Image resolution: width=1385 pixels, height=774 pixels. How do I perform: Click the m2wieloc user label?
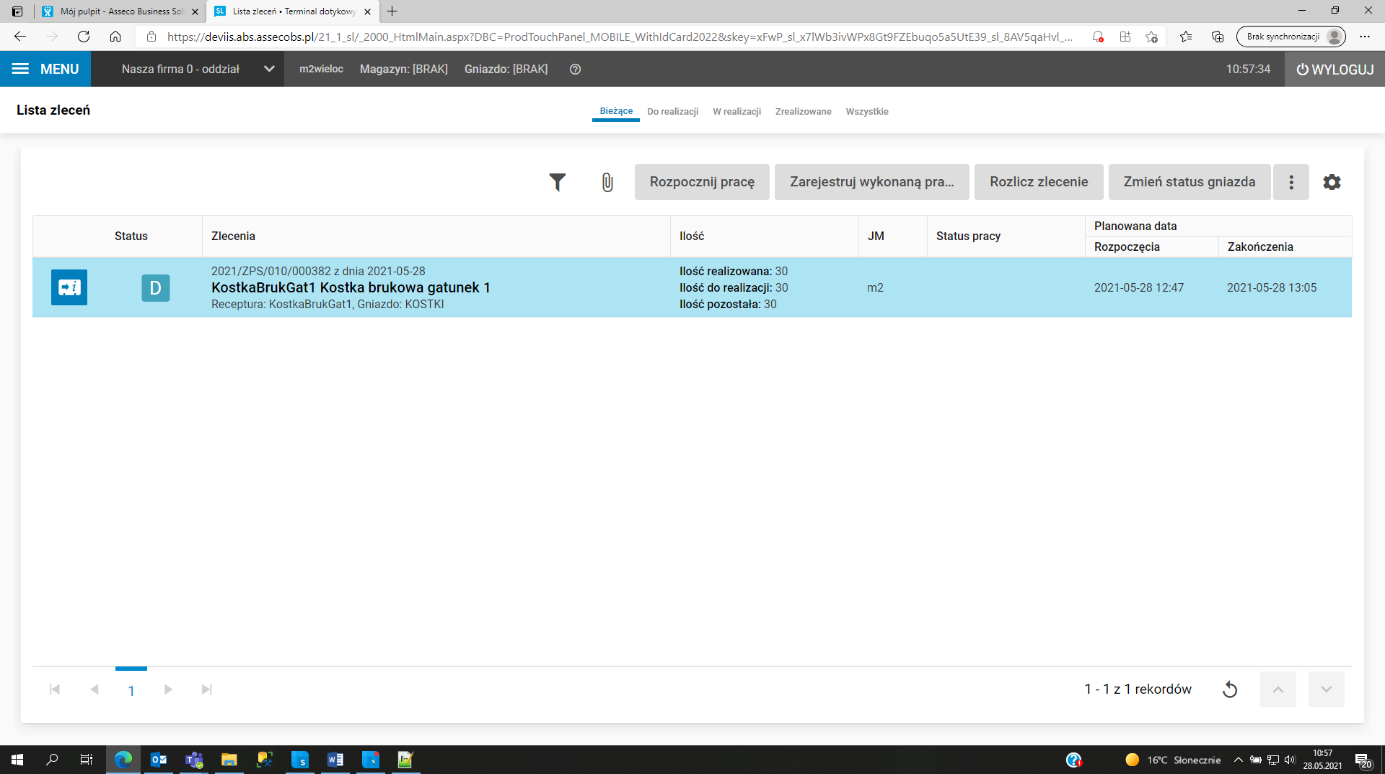pos(321,69)
